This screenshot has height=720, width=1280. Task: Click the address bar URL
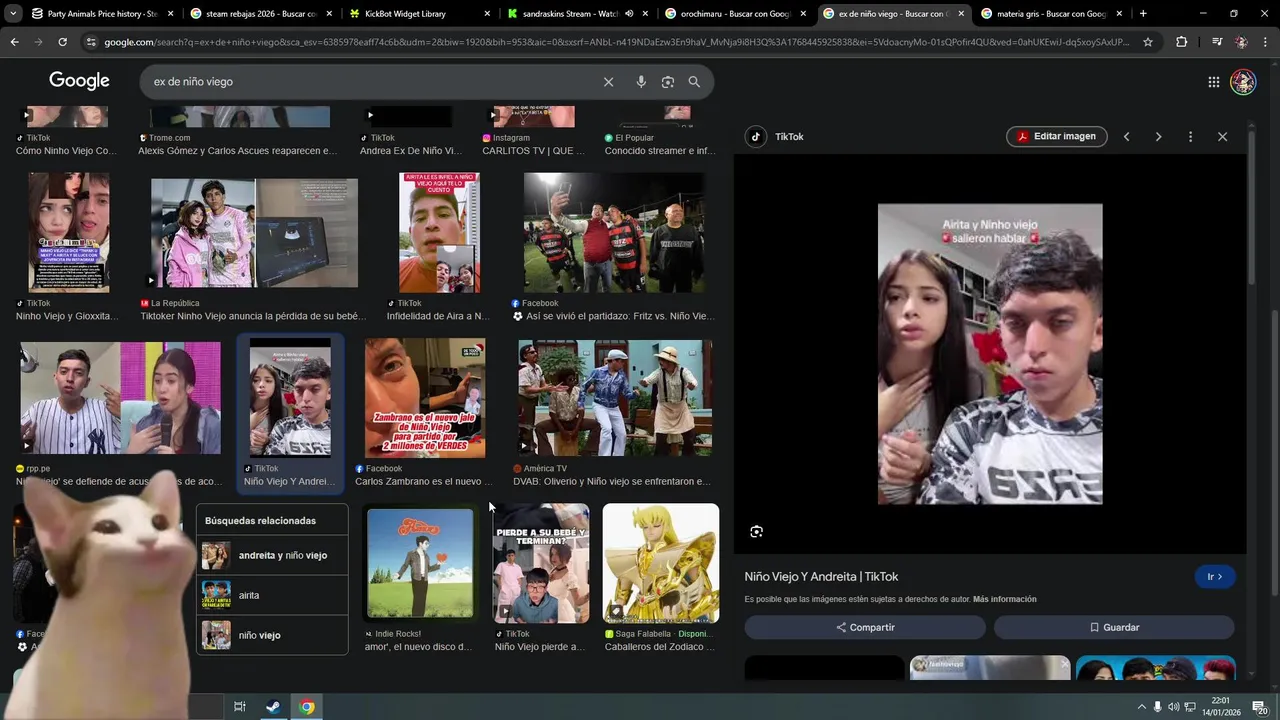click(617, 42)
